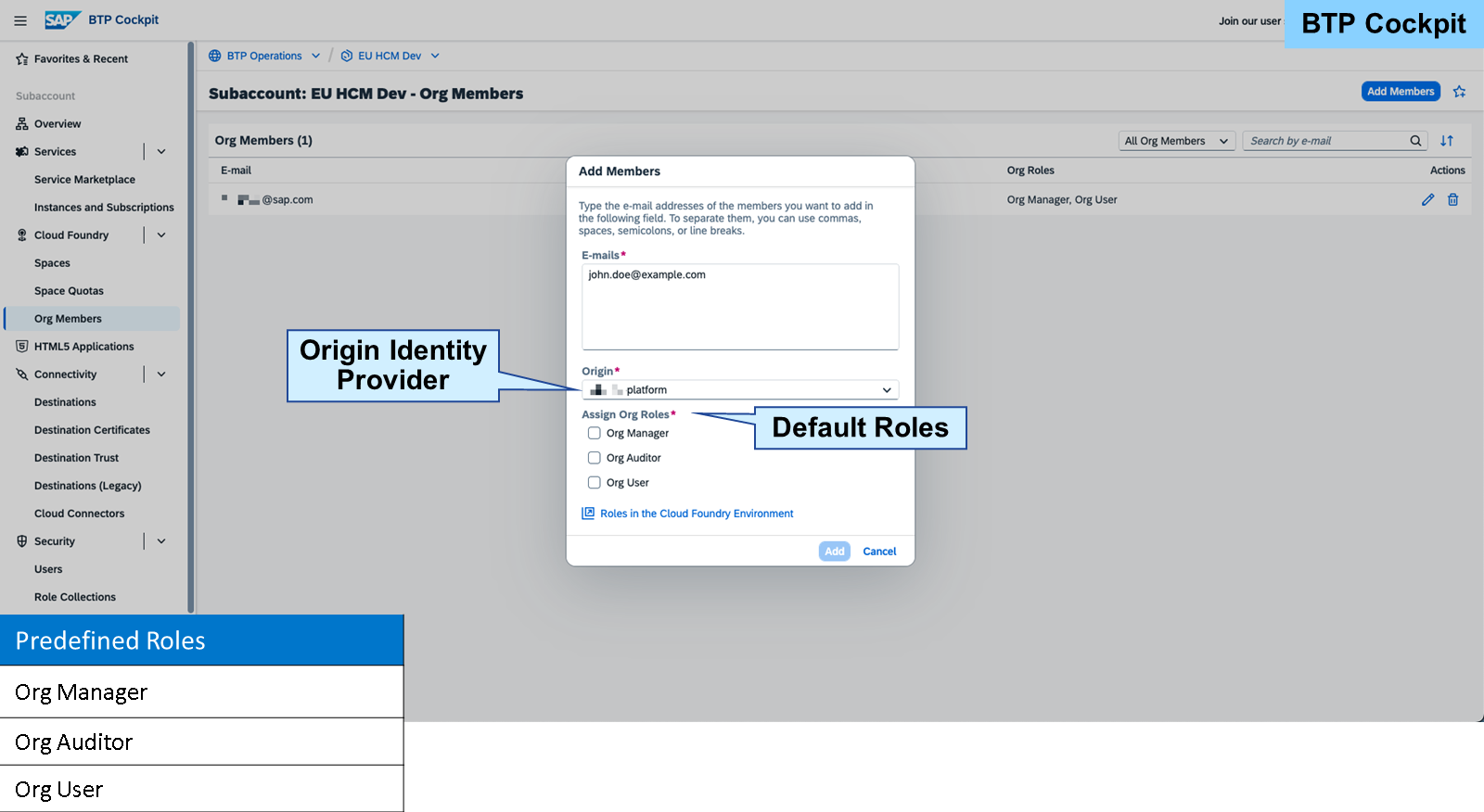Open Instances and Subscriptions in sidebar

pyautogui.click(x=104, y=208)
